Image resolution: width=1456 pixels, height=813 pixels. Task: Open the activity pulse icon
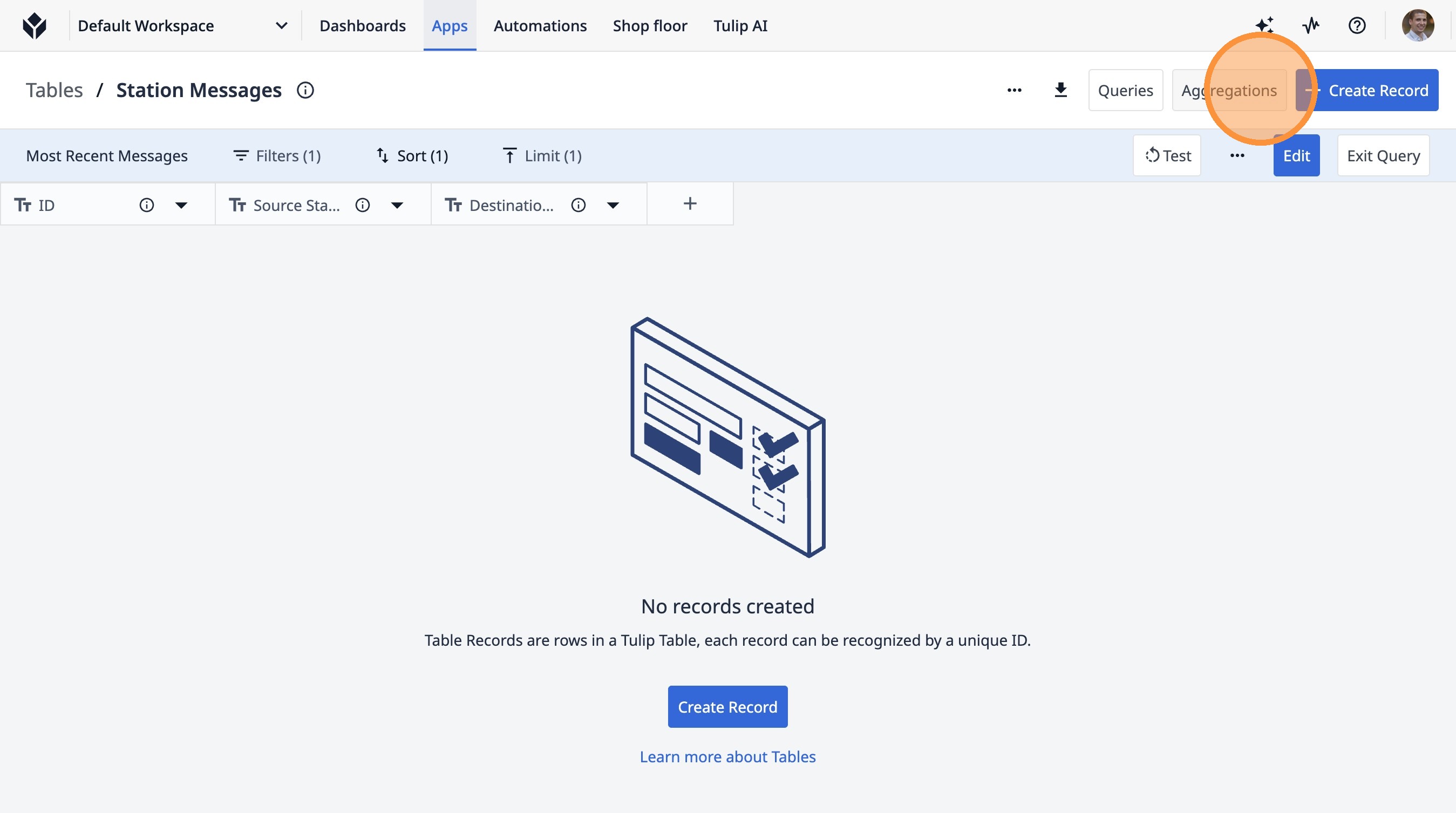click(1311, 25)
